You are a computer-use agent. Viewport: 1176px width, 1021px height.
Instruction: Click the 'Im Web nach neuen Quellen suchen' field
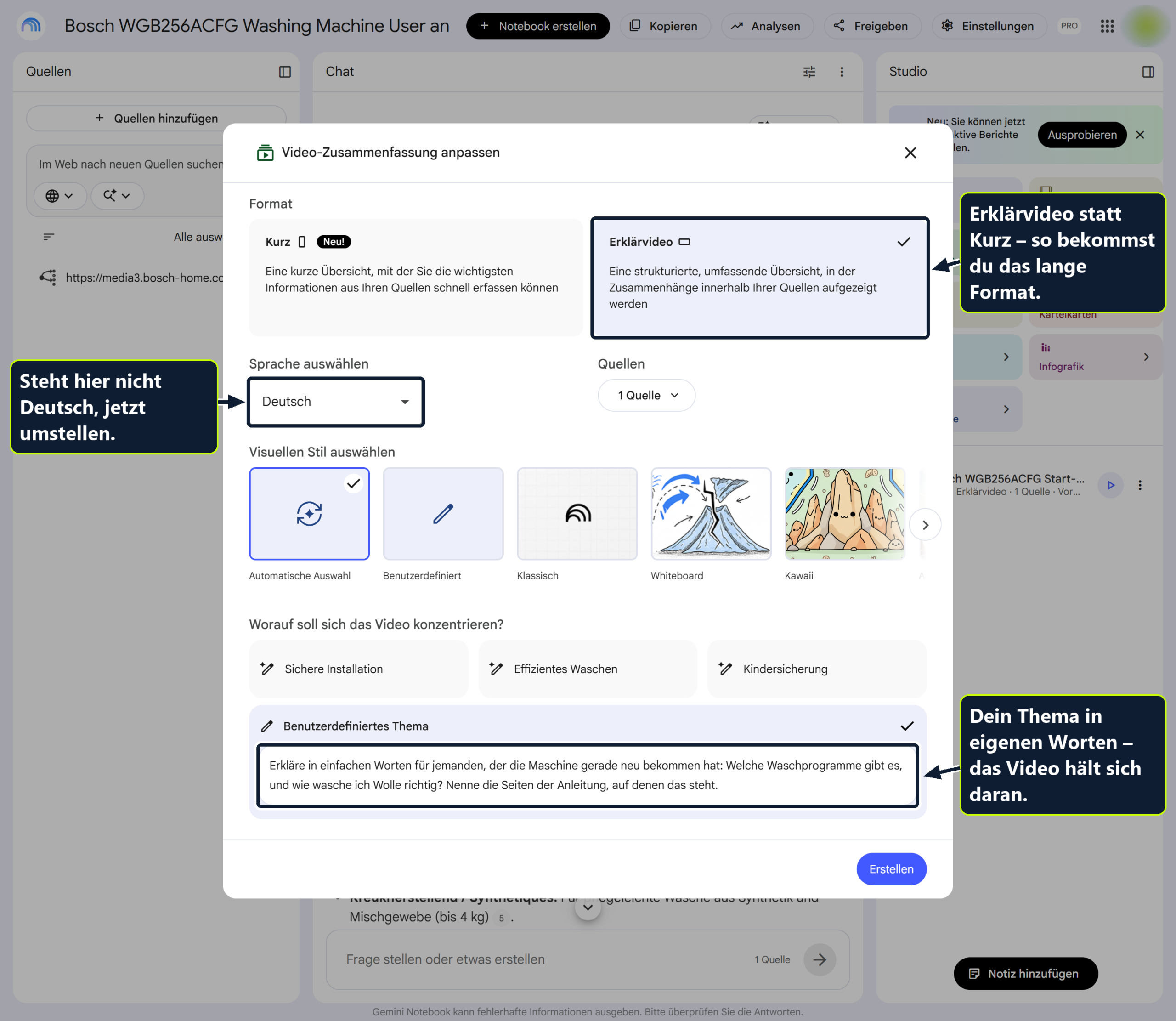point(131,164)
